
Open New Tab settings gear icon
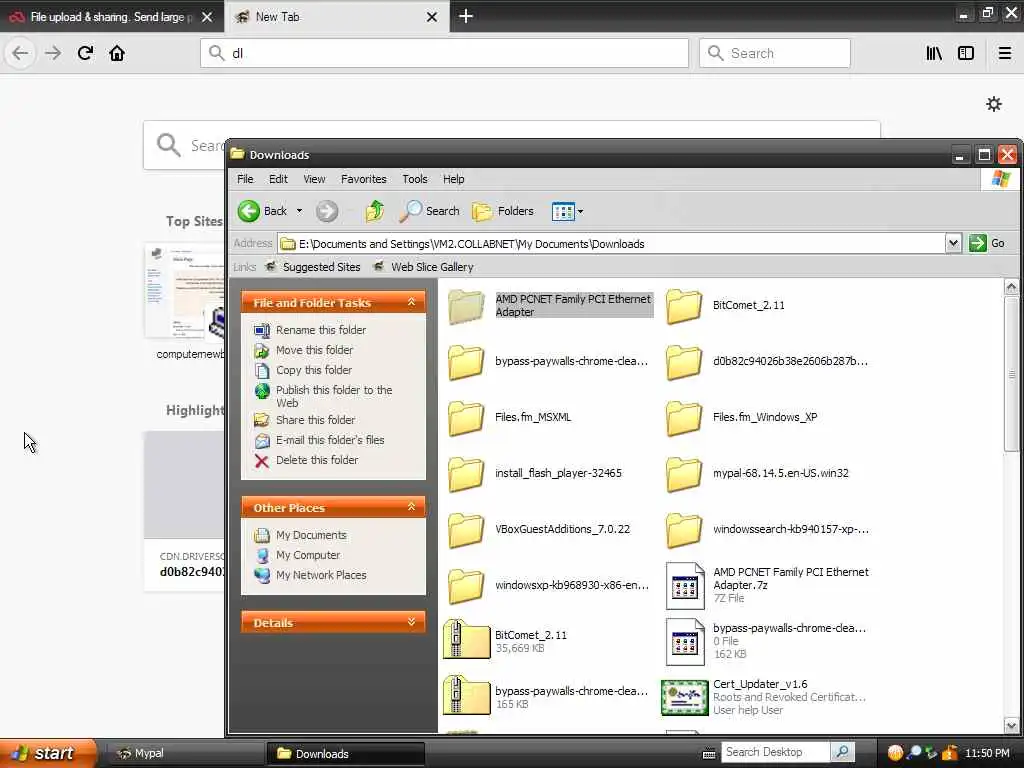tap(994, 104)
